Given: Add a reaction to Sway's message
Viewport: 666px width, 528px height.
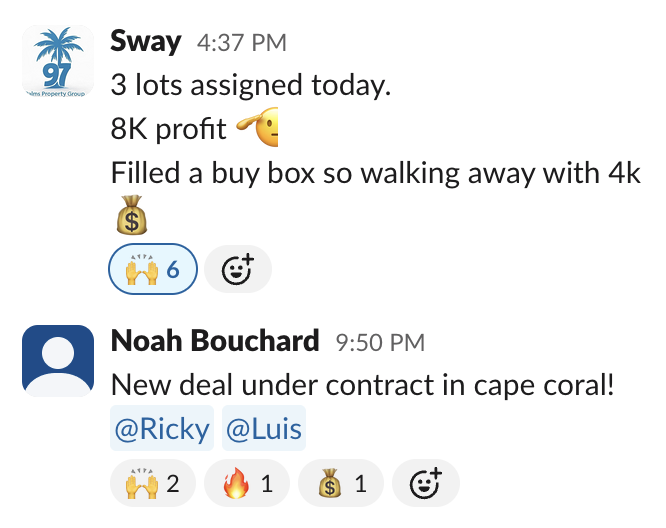Looking at the screenshot, I should pyautogui.click(x=238, y=269).
